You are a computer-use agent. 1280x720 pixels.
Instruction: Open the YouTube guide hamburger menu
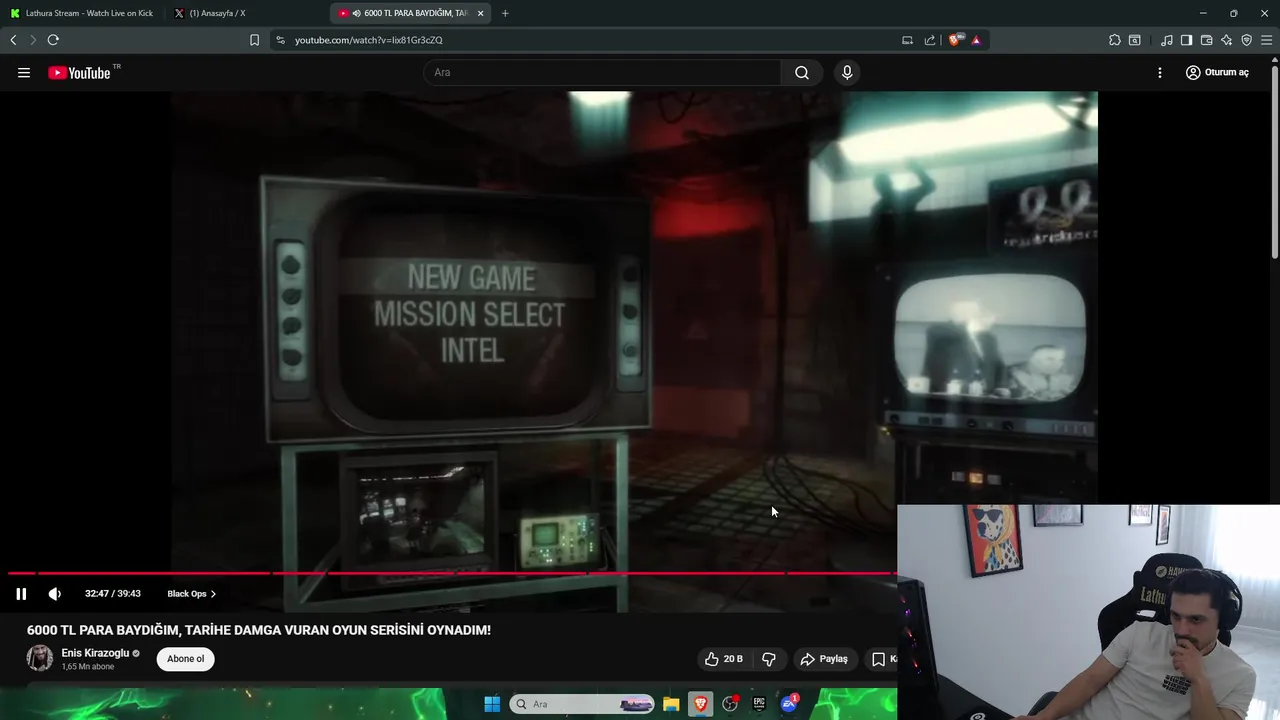point(24,72)
